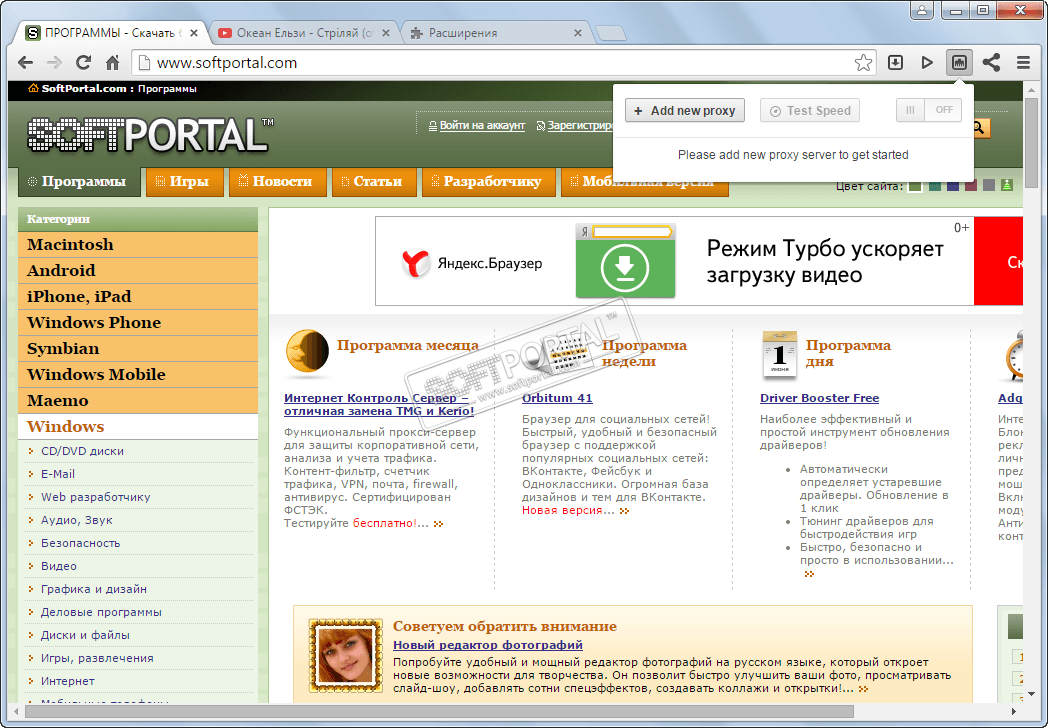
Task: Bookmark this page with the star icon
Action: pyautogui.click(x=863, y=63)
